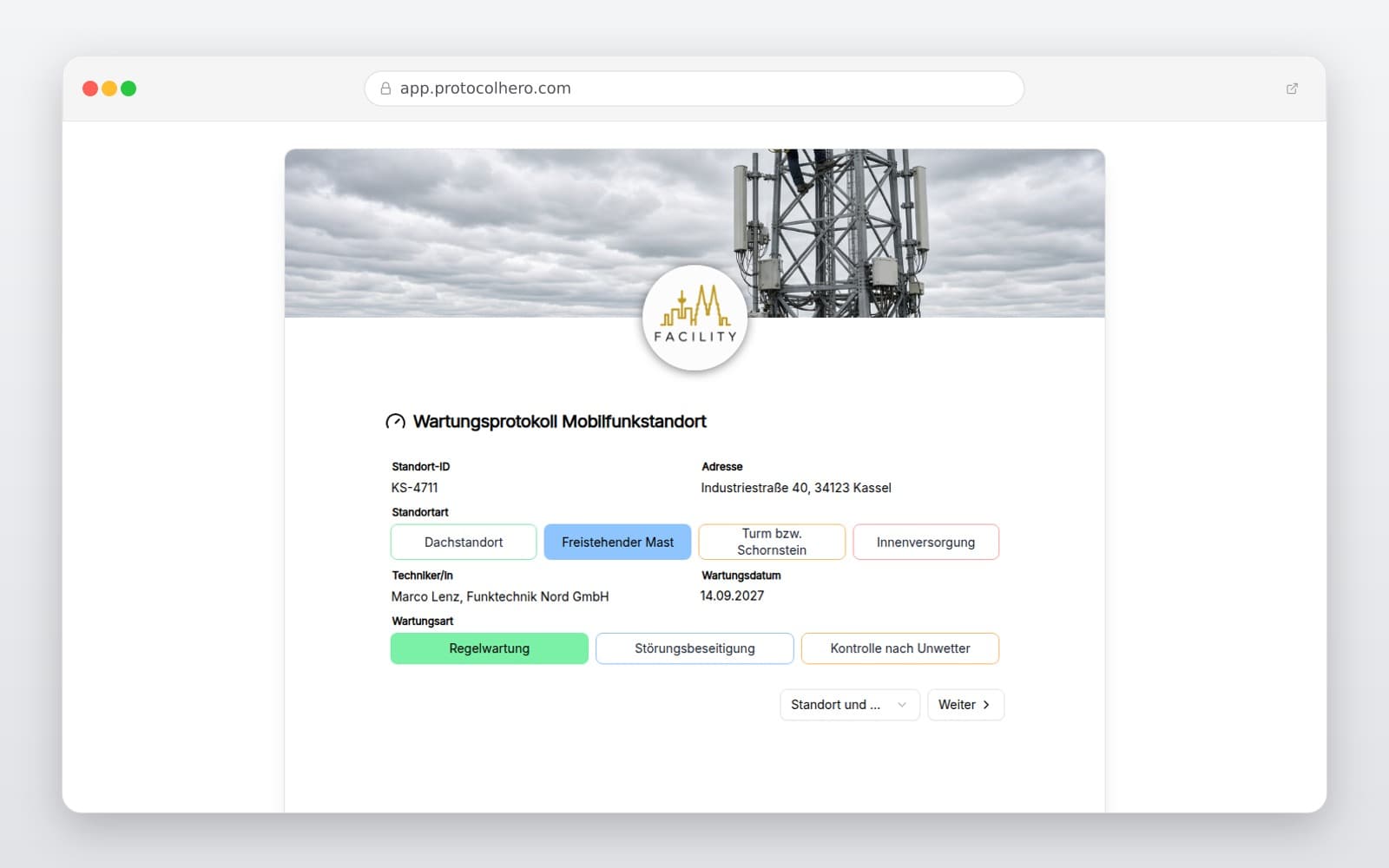Click the lock icon in address bar

point(385,89)
